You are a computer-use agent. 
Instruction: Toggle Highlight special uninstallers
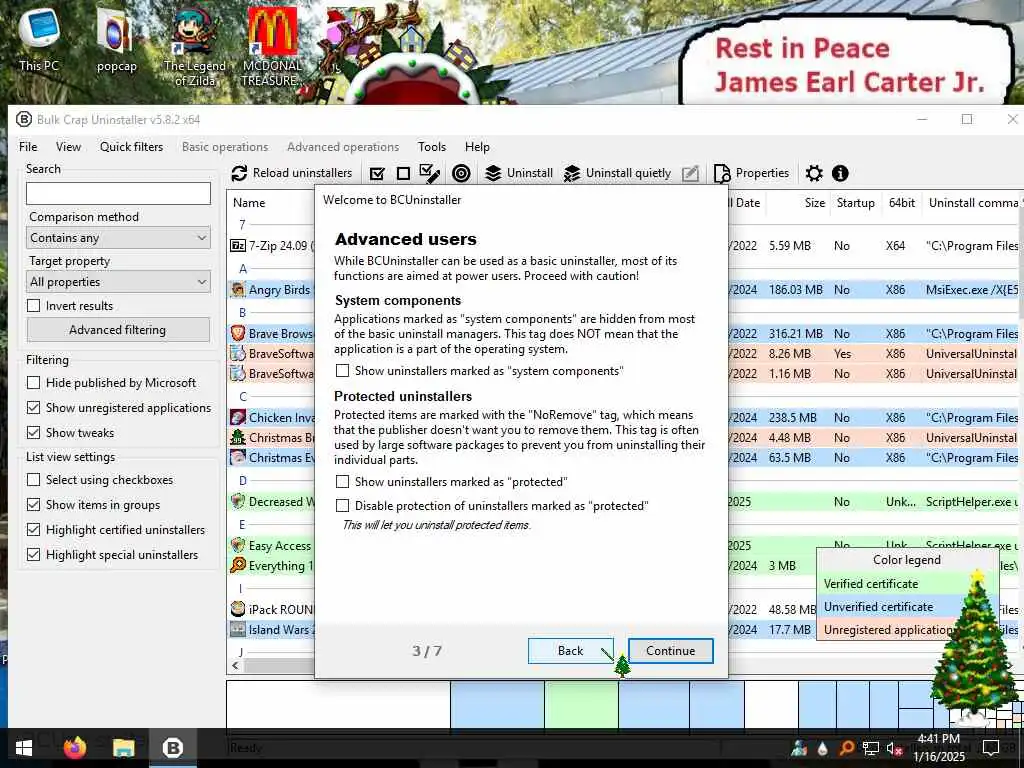(33, 554)
